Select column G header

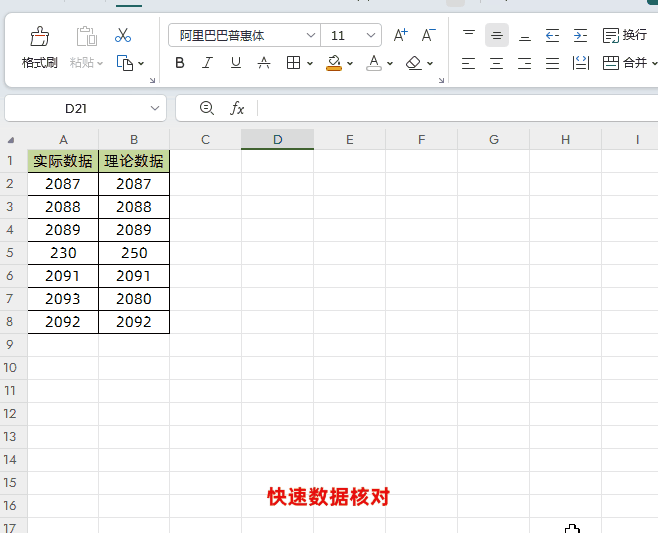click(x=494, y=140)
